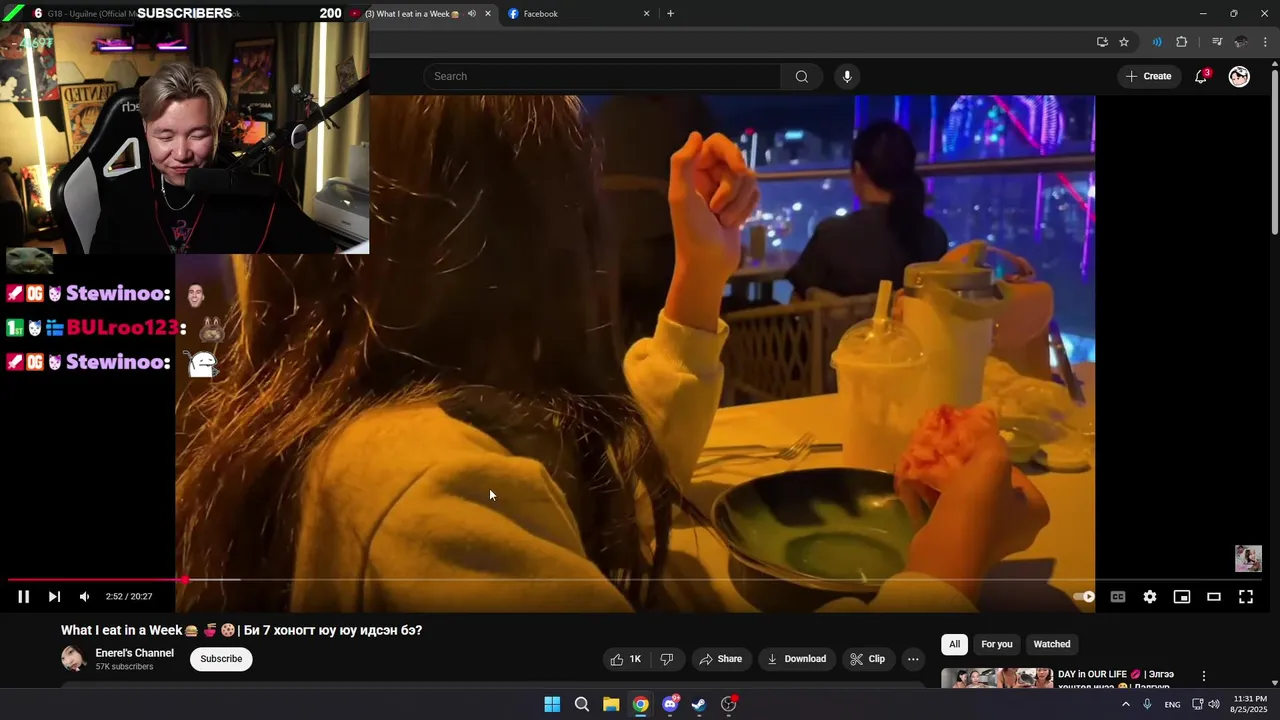Switch ENG input language
Viewport: 1280px width, 720px height.
click(1172, 705)
